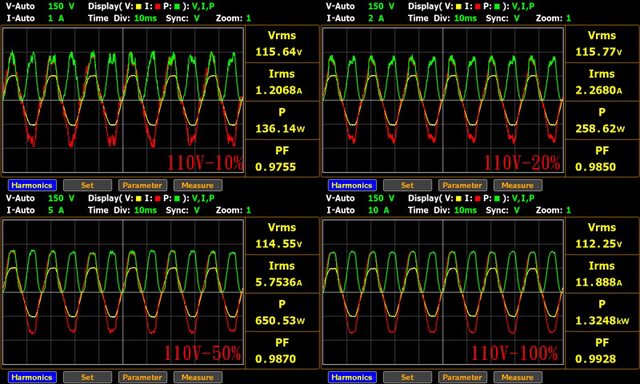Viewport: 640px width, 384px height.
Task: Open Measure in the 110V-20% panel
Action: click(518, 185)
